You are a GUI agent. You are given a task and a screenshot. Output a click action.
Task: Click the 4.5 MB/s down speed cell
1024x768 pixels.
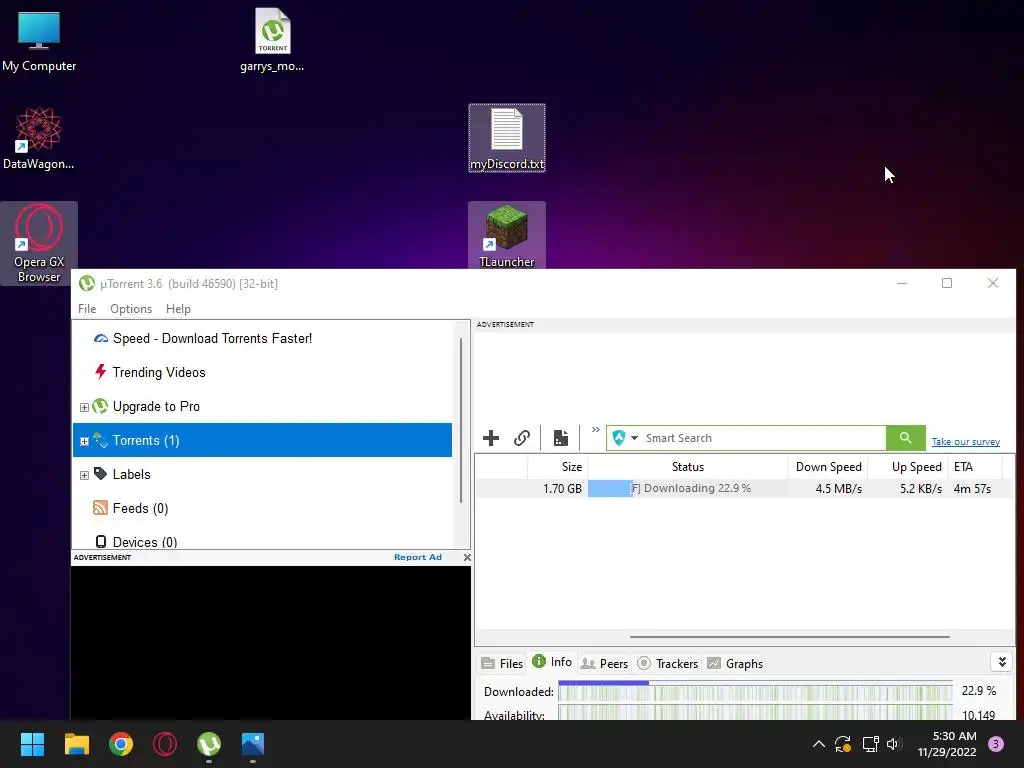(x=839, y=488)
